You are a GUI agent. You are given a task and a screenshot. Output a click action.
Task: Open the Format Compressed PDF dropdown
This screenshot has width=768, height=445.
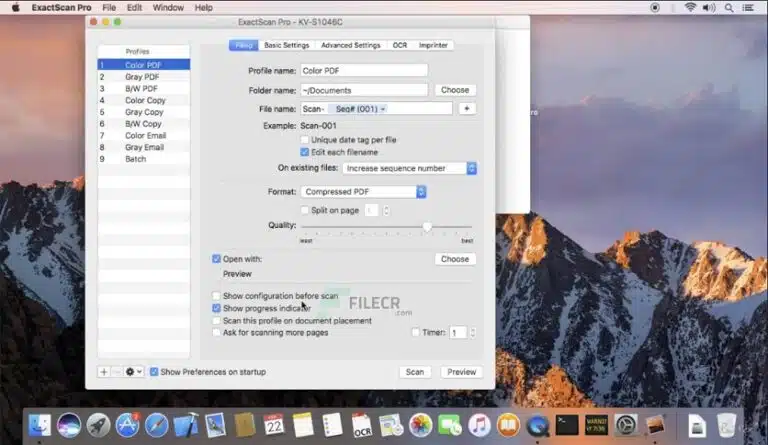[363, 191]
